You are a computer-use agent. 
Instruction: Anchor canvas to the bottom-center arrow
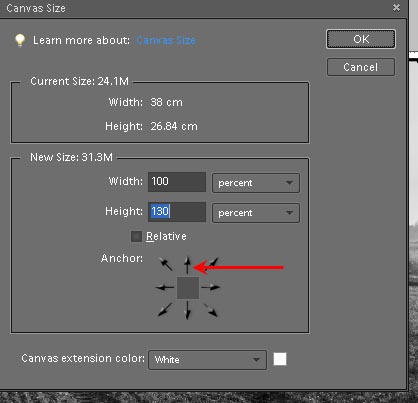click(188, 310)
